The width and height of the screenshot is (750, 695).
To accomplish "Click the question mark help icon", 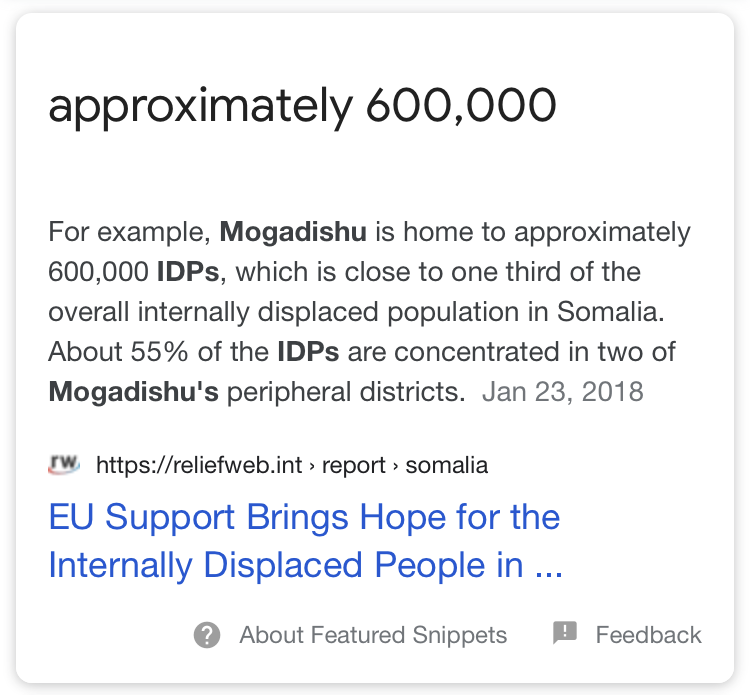I will tap(207, 635).
